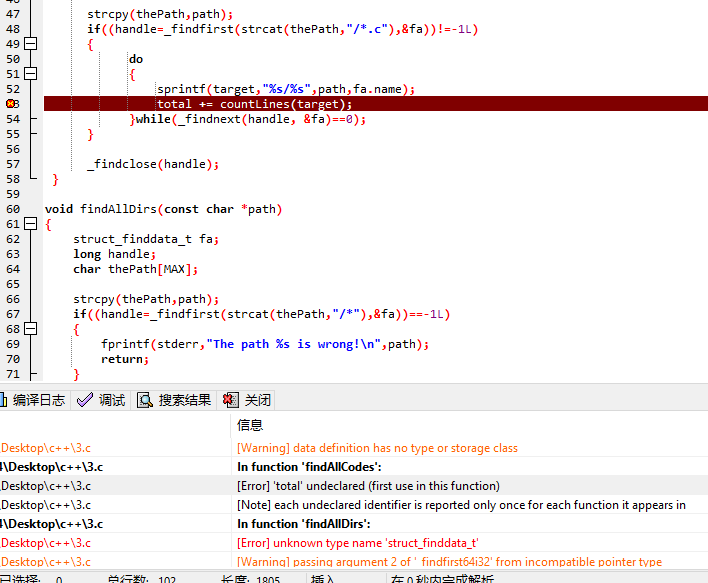Collapse the do-while block at line 51
The width and height of the screenshot is (708, 583).
31,74
